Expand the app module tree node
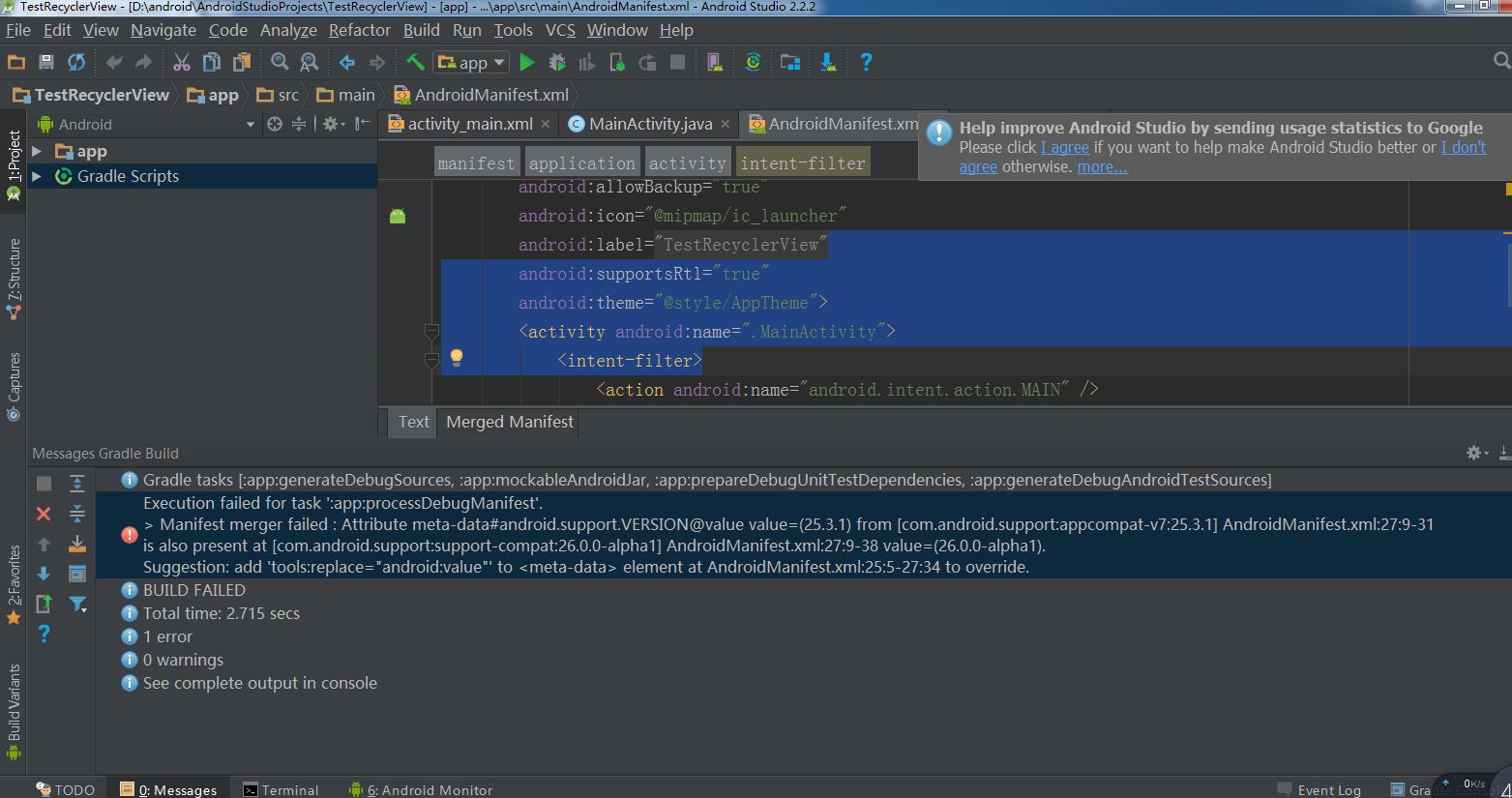 point(37,151)
